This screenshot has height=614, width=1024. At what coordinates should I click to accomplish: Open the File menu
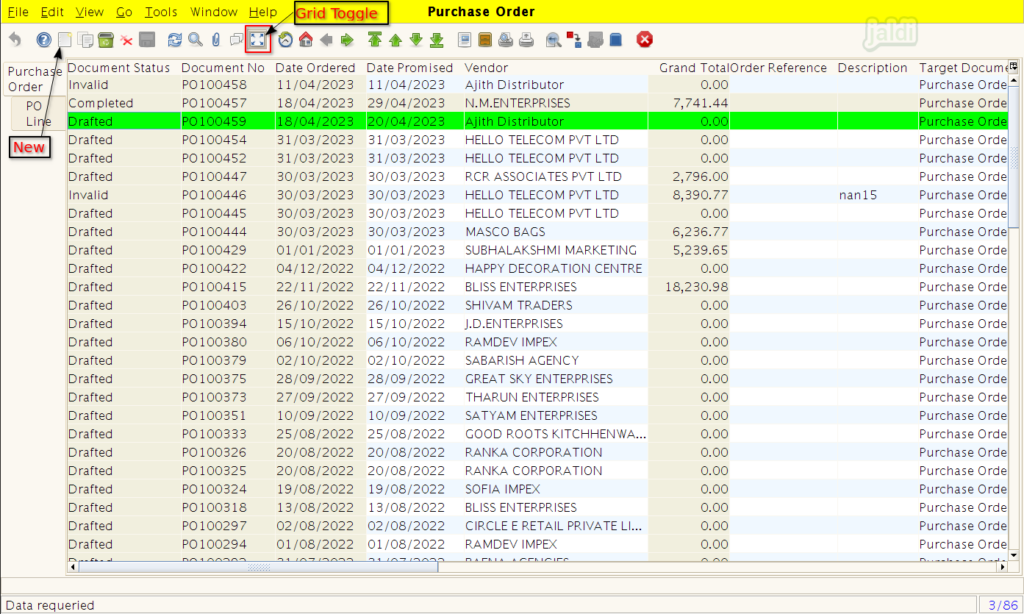[x=18, y=12]
